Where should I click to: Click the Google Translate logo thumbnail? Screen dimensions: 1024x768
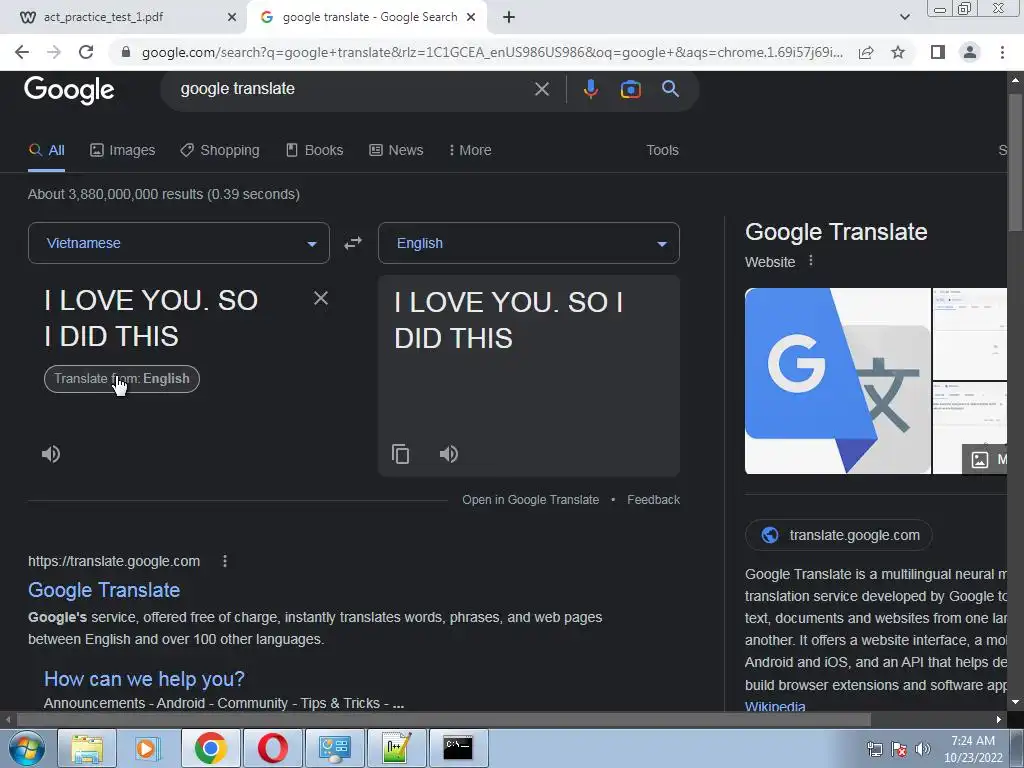click(837, 381)
